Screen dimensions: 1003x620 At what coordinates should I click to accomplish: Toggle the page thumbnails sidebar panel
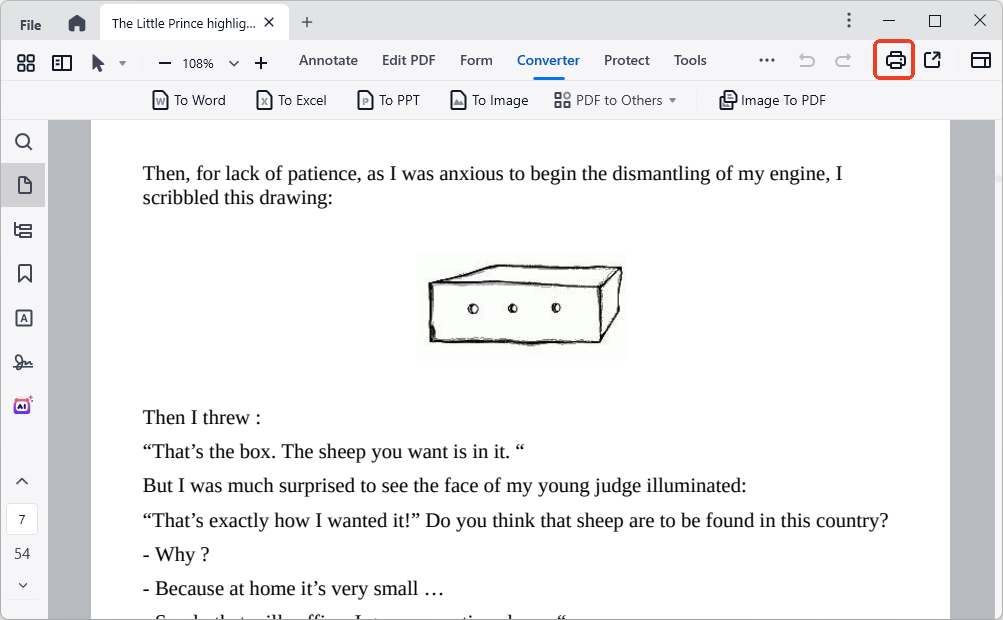click(24, 186)
